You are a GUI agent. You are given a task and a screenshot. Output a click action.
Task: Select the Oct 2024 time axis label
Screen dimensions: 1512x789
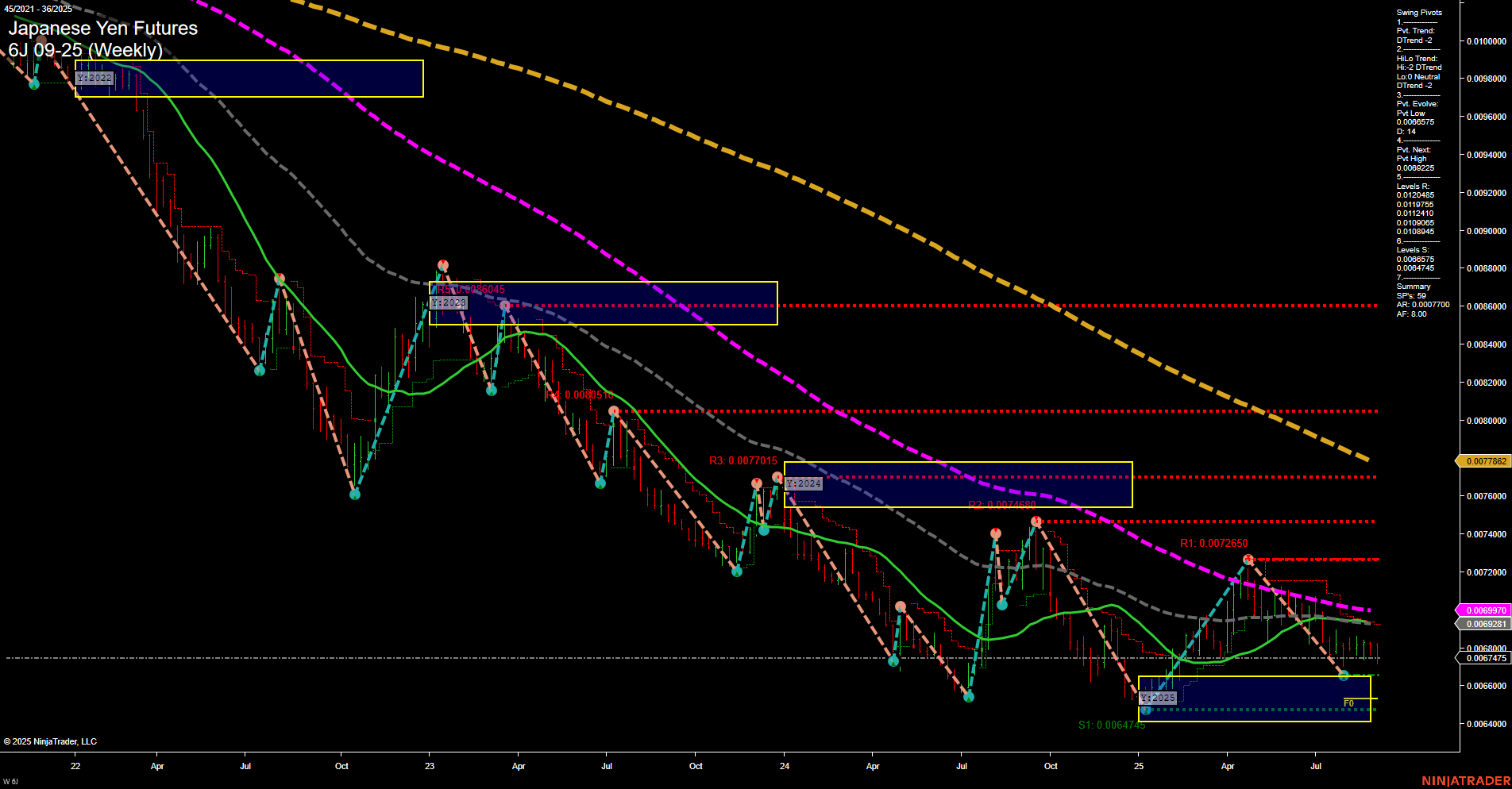click(1050, 766)
